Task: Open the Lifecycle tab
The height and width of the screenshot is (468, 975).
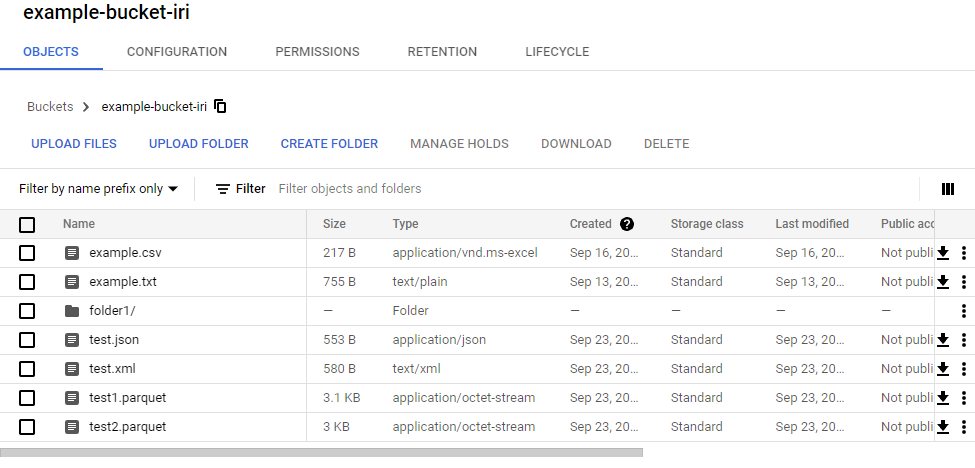Action: (557, 52)
